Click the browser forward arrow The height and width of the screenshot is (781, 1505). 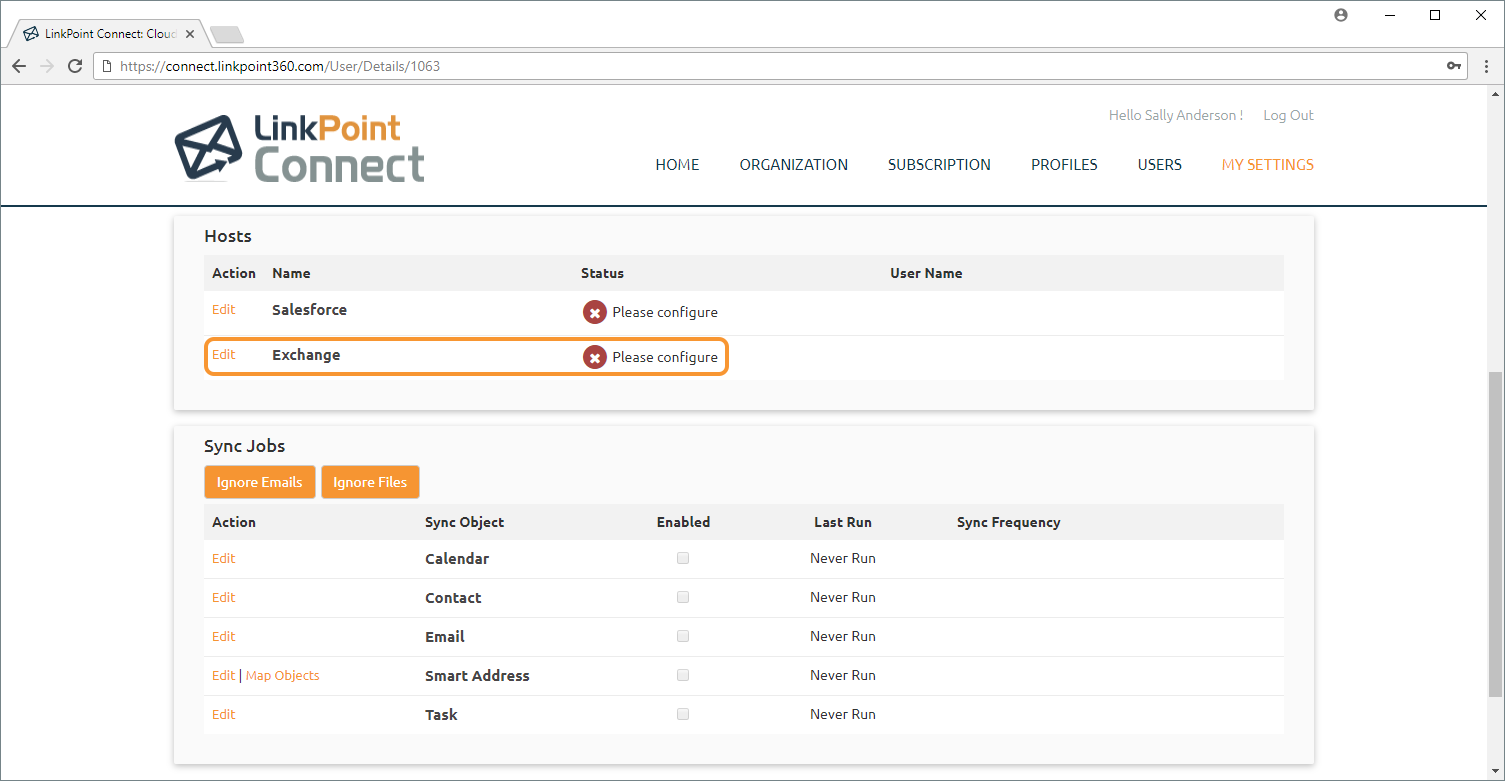point(47,66)
